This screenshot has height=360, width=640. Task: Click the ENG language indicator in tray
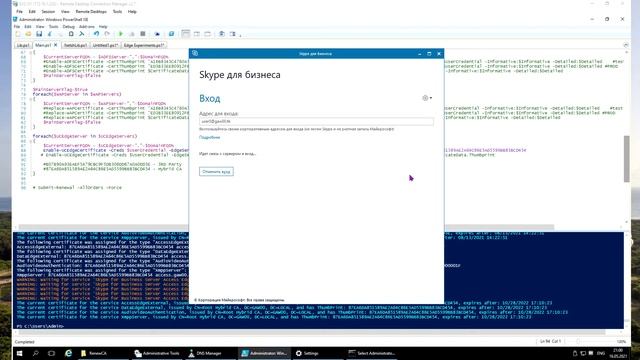pos(601,353)
